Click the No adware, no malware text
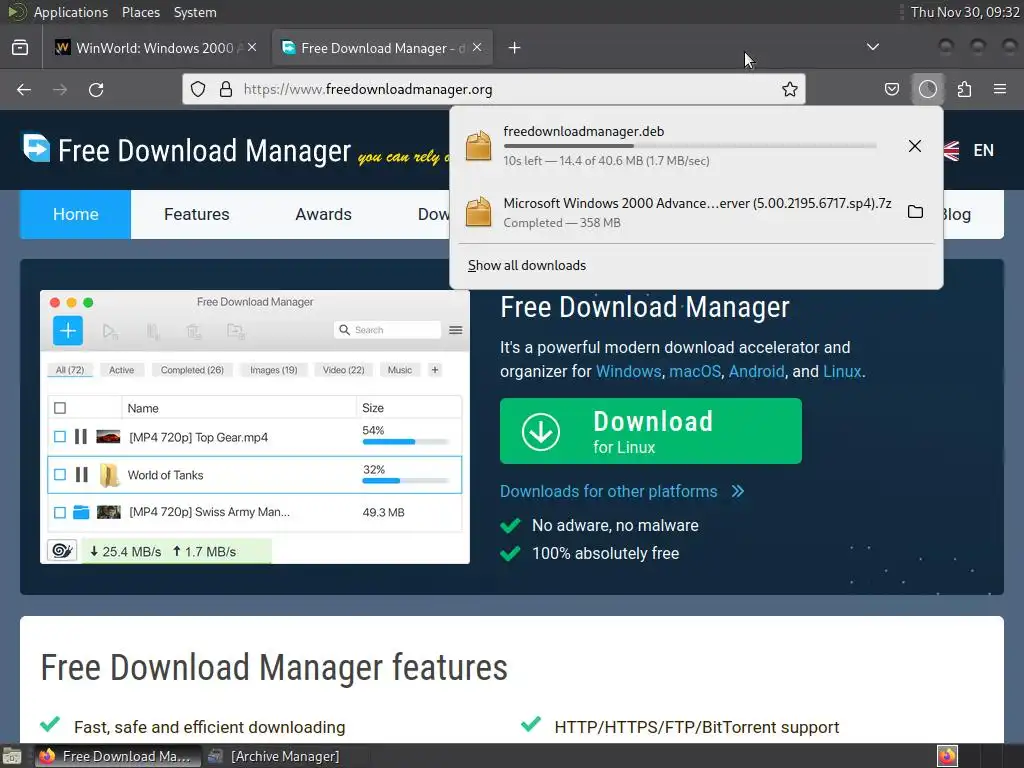This screenshot has height=768, width=1024. click(615, 525)
